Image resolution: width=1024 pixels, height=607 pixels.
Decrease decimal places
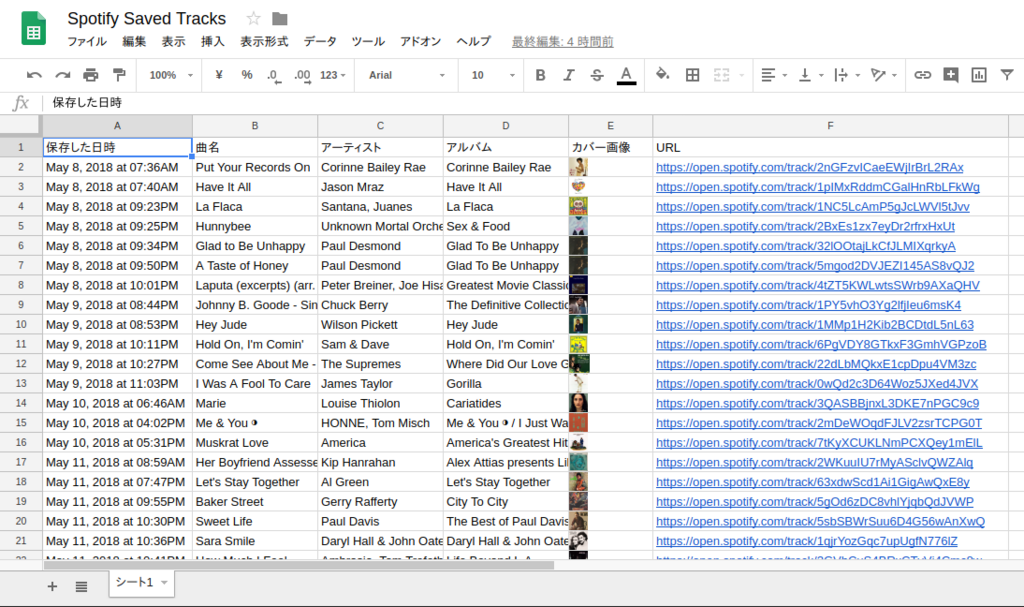(274, 76)
